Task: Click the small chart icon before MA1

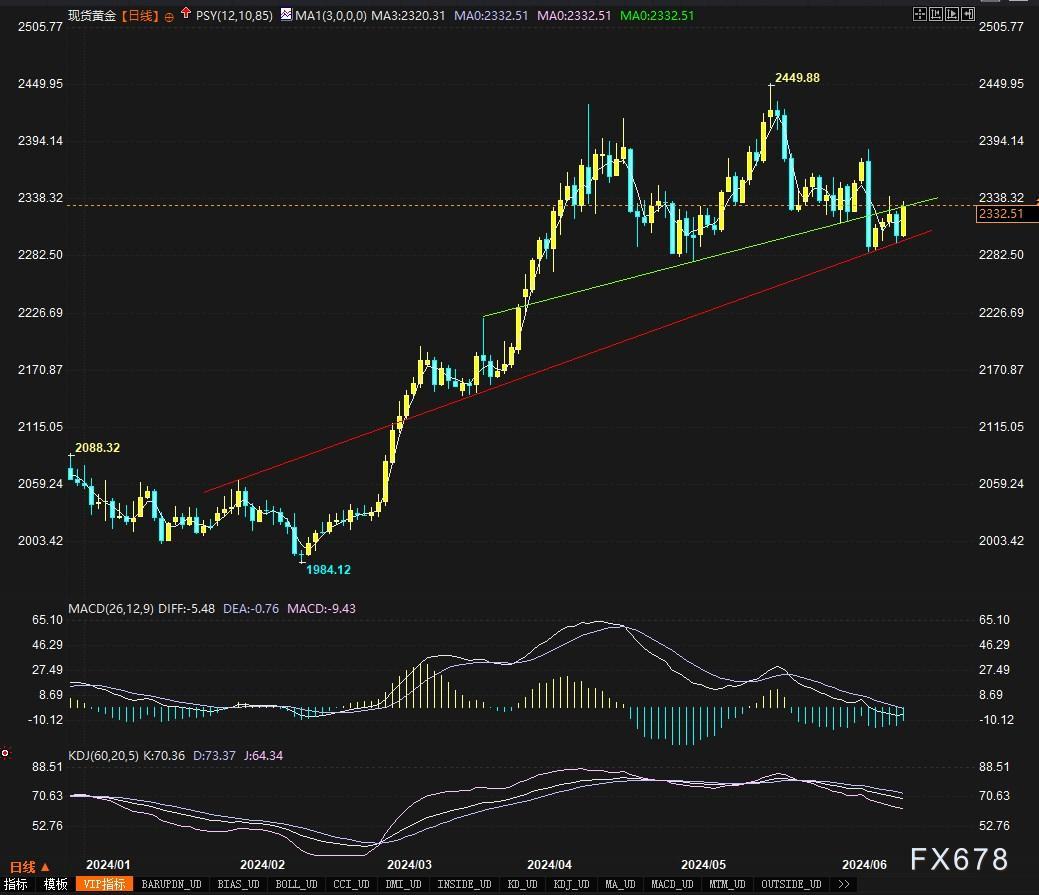Action: 286,15
